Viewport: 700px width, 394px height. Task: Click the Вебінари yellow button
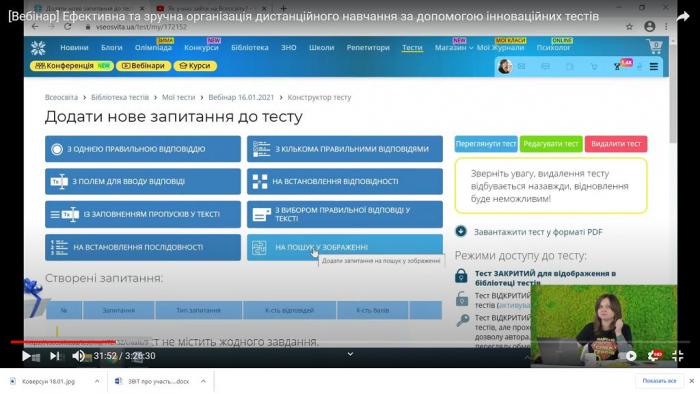pyautogui.click(x=143, y=66)
